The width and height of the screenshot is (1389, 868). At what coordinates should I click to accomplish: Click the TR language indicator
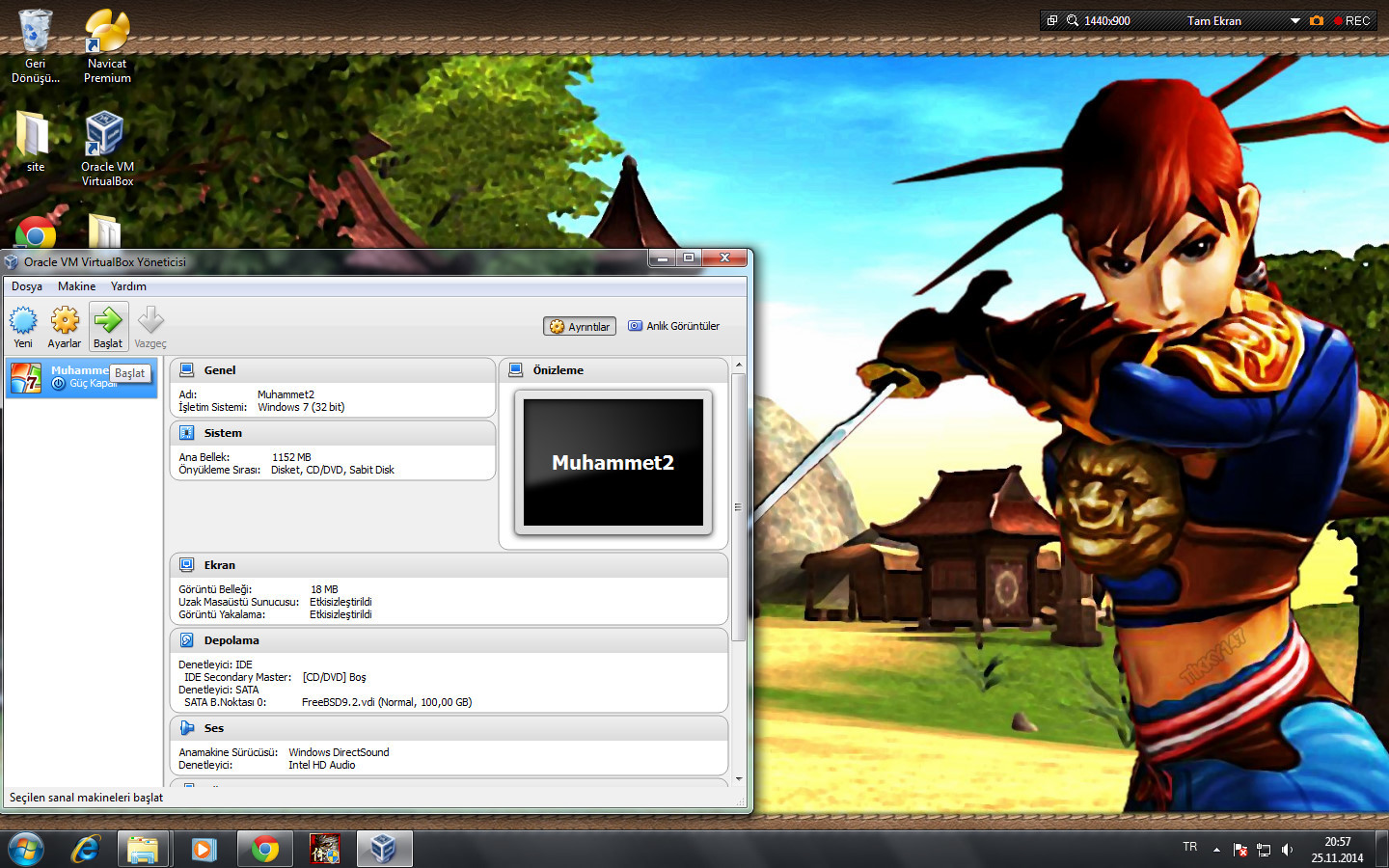pyautogui.click(x=1190, y=847)
